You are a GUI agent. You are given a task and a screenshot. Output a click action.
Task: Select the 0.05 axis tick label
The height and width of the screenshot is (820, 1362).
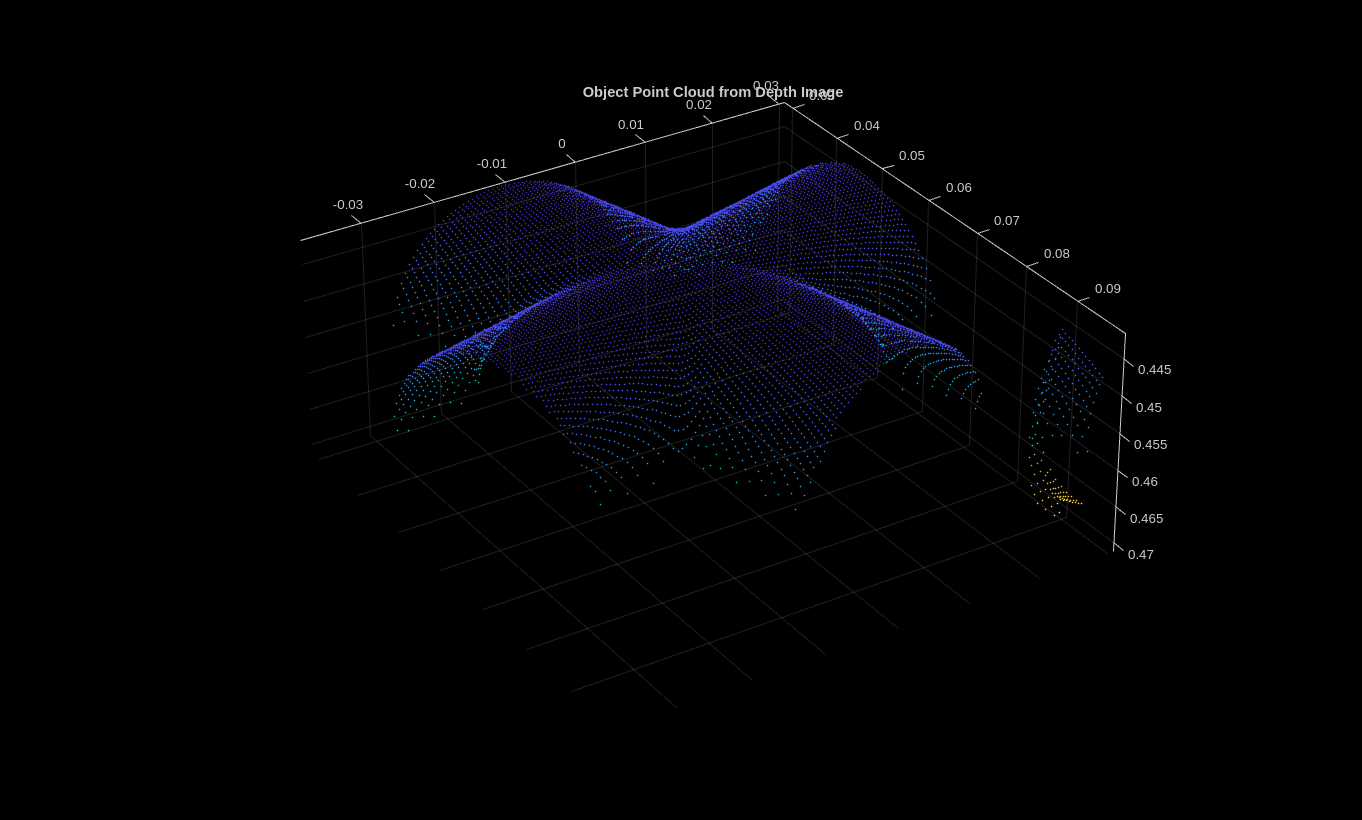(912, 156)
